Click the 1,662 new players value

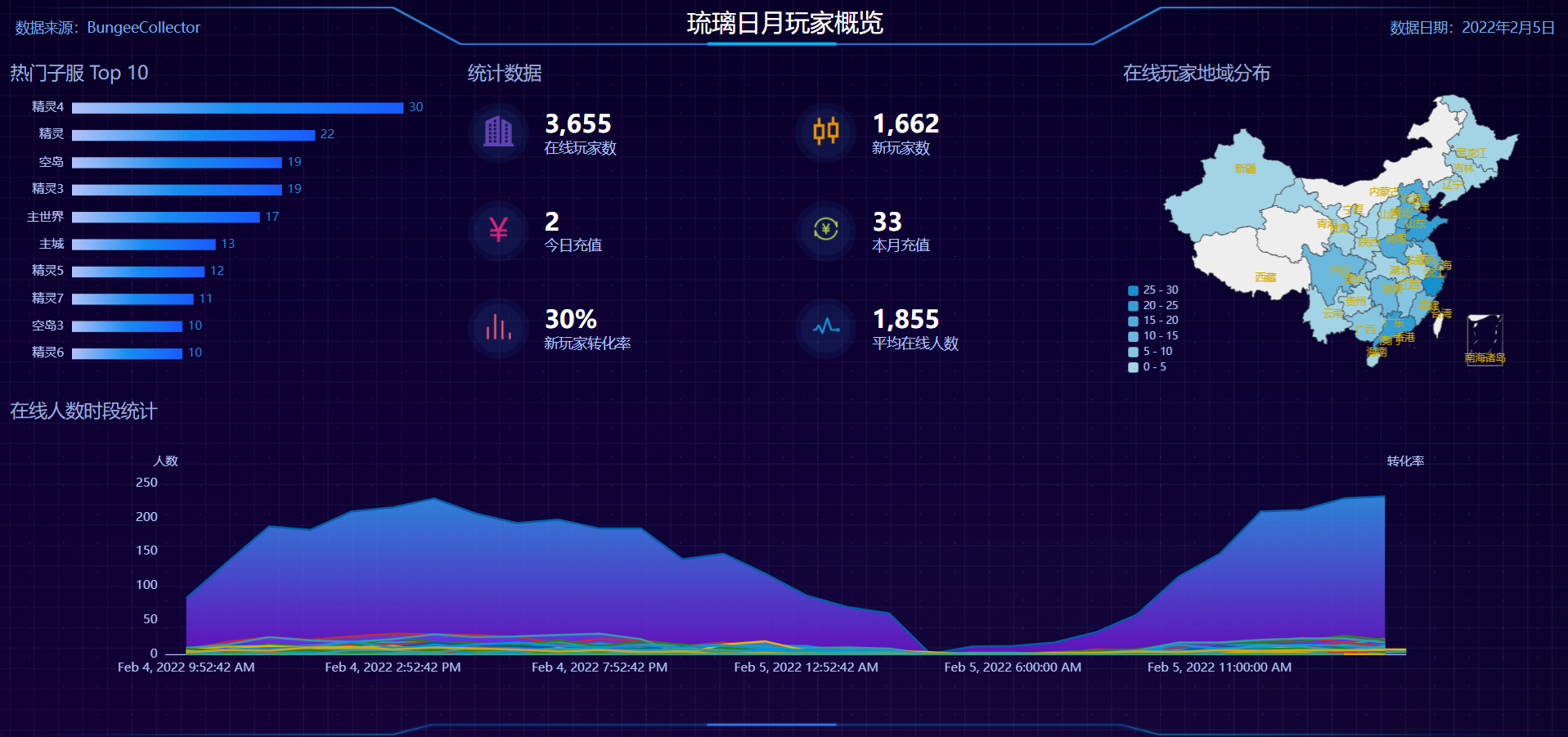905,124
